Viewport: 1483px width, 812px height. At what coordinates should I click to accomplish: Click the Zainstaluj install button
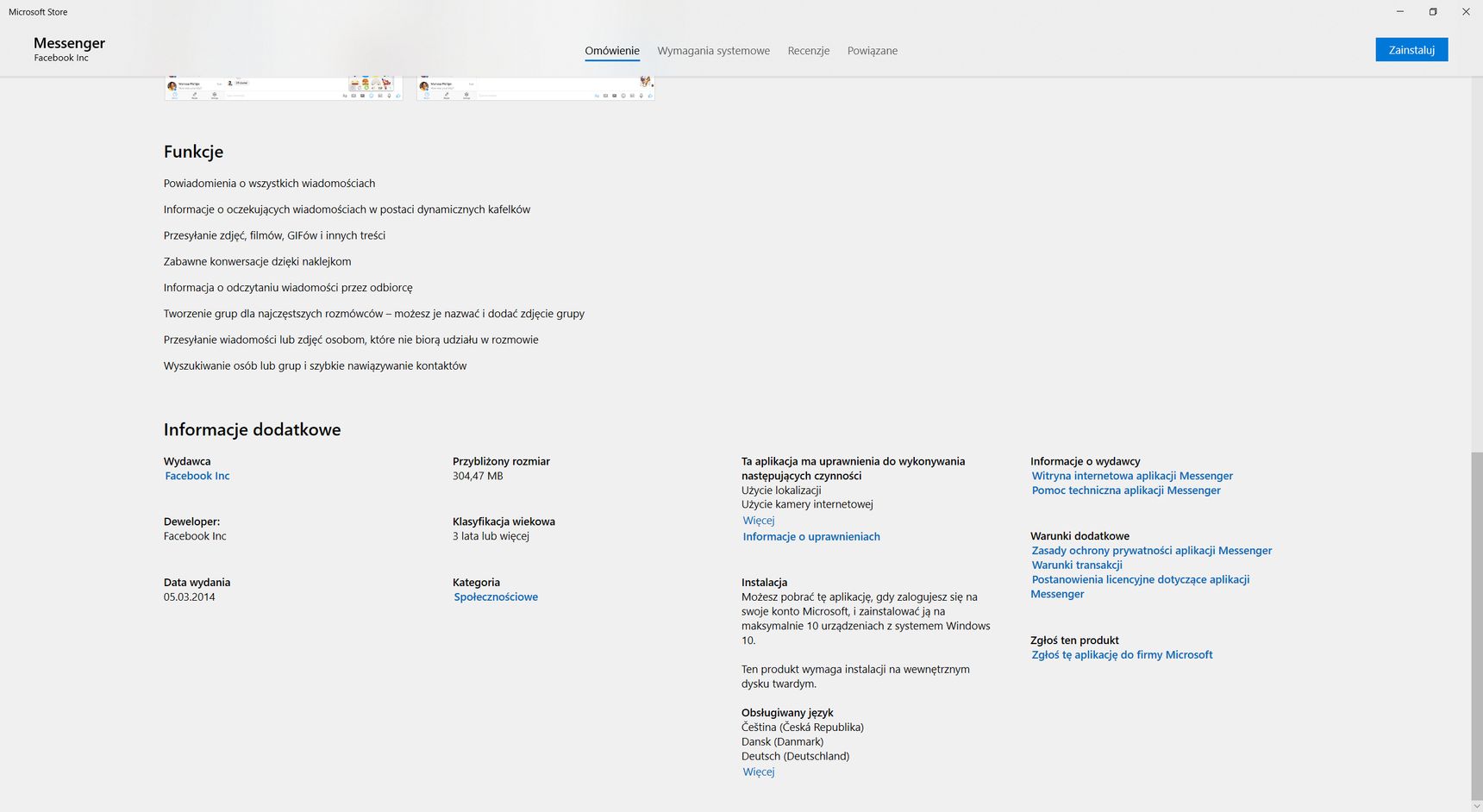pyautogui.click(x=1411, y=50)
